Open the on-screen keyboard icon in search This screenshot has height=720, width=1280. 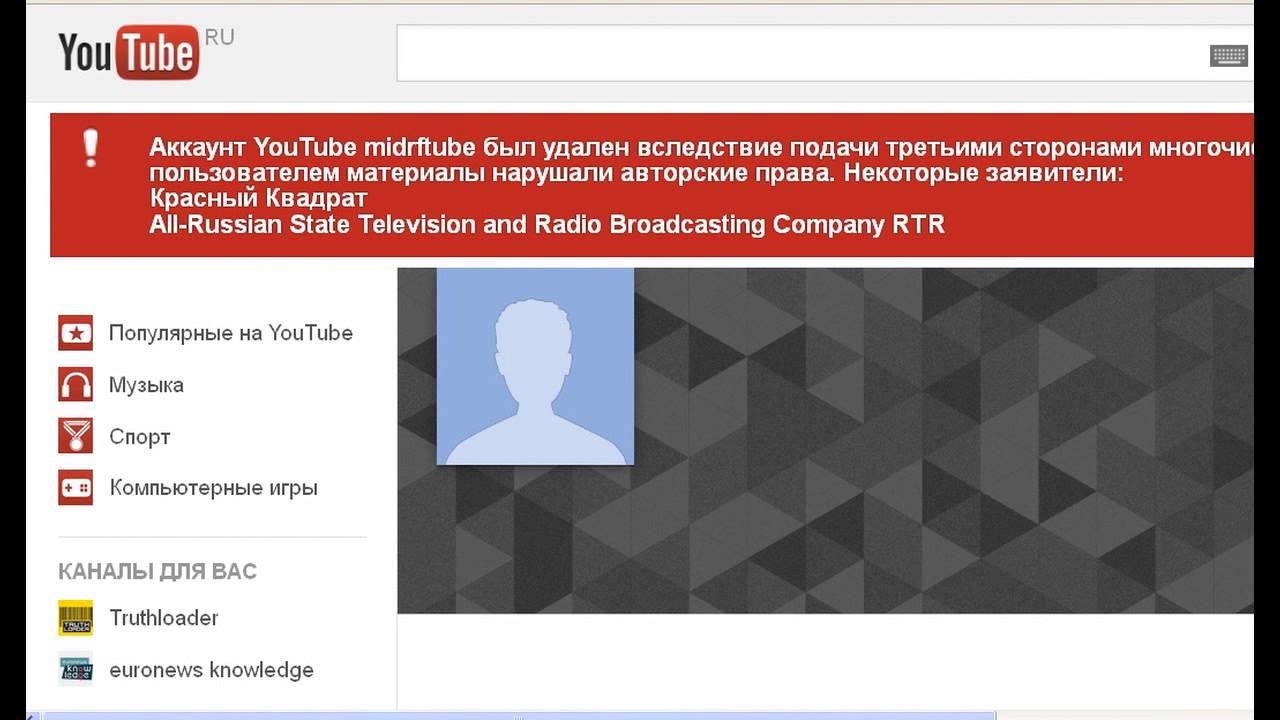point(1228,56)
